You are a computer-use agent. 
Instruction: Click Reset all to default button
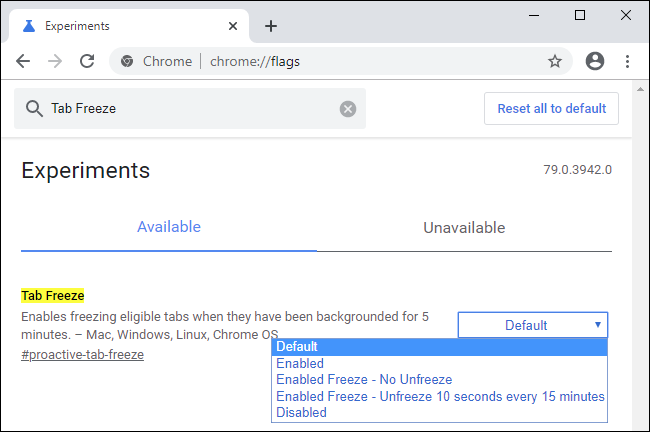[x=551, y=108]
